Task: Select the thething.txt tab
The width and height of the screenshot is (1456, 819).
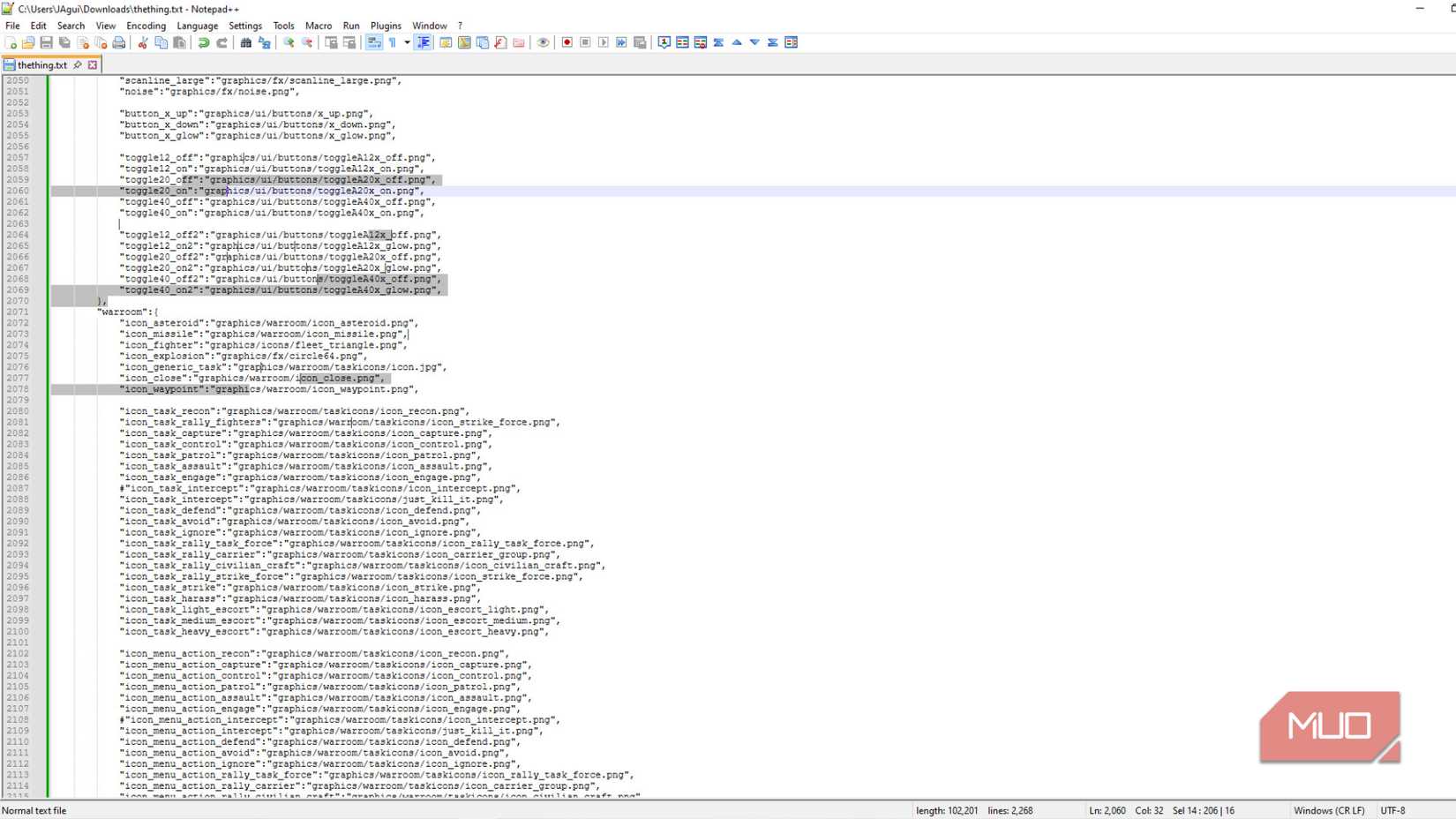Action: pos(41,65)
